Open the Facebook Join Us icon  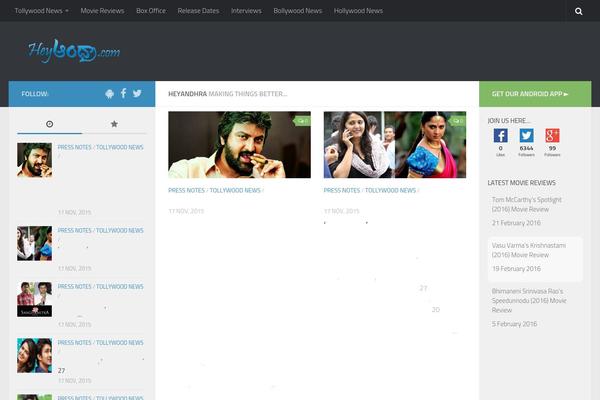pyautogui.click(x=501, y=136)
